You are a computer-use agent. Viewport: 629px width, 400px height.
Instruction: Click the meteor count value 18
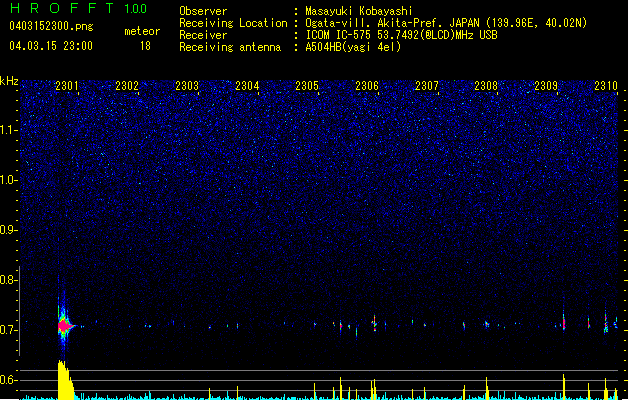(145, 46)
